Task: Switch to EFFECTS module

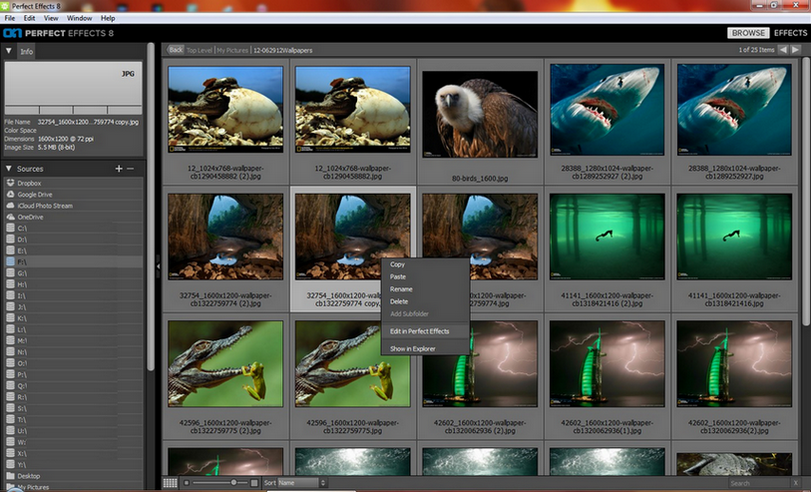Action: tap(790, 33)
